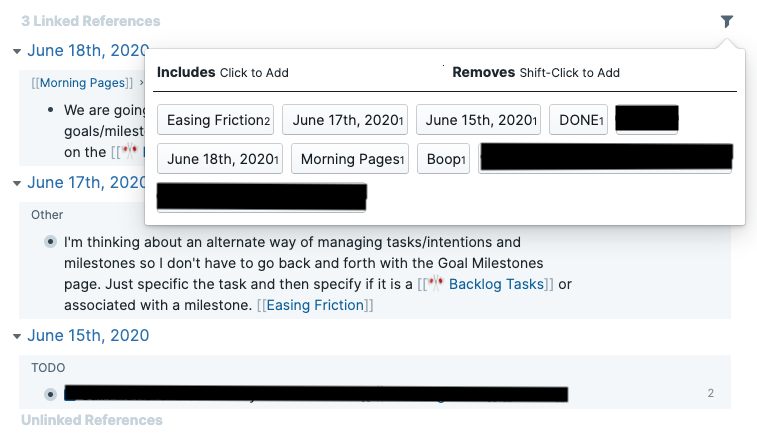The image size is (757, 438).
Task: Click the June 15th, 2020 filter button
Action: [x=478, y=120]
